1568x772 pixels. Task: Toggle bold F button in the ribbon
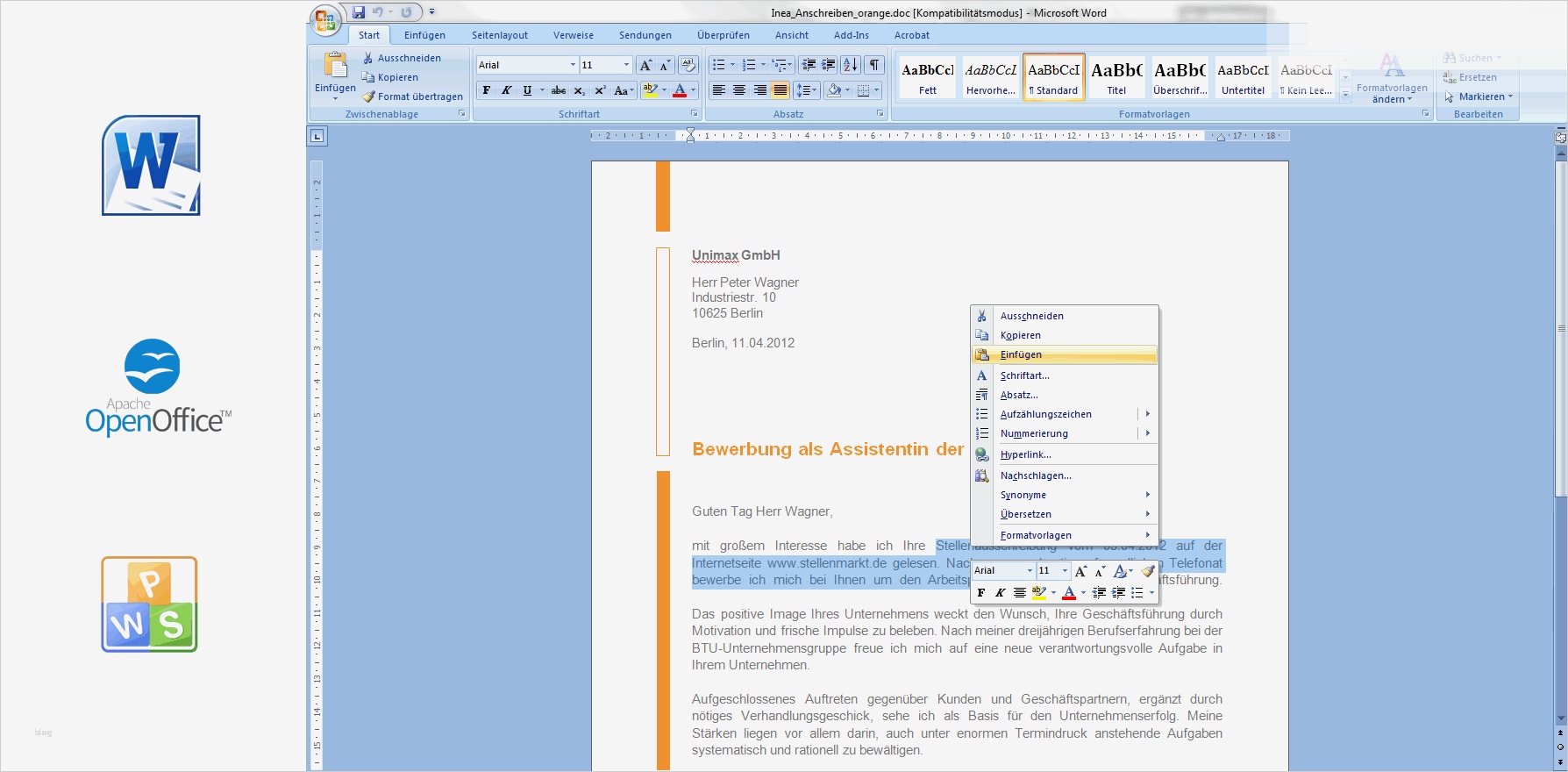click(487, 90)
